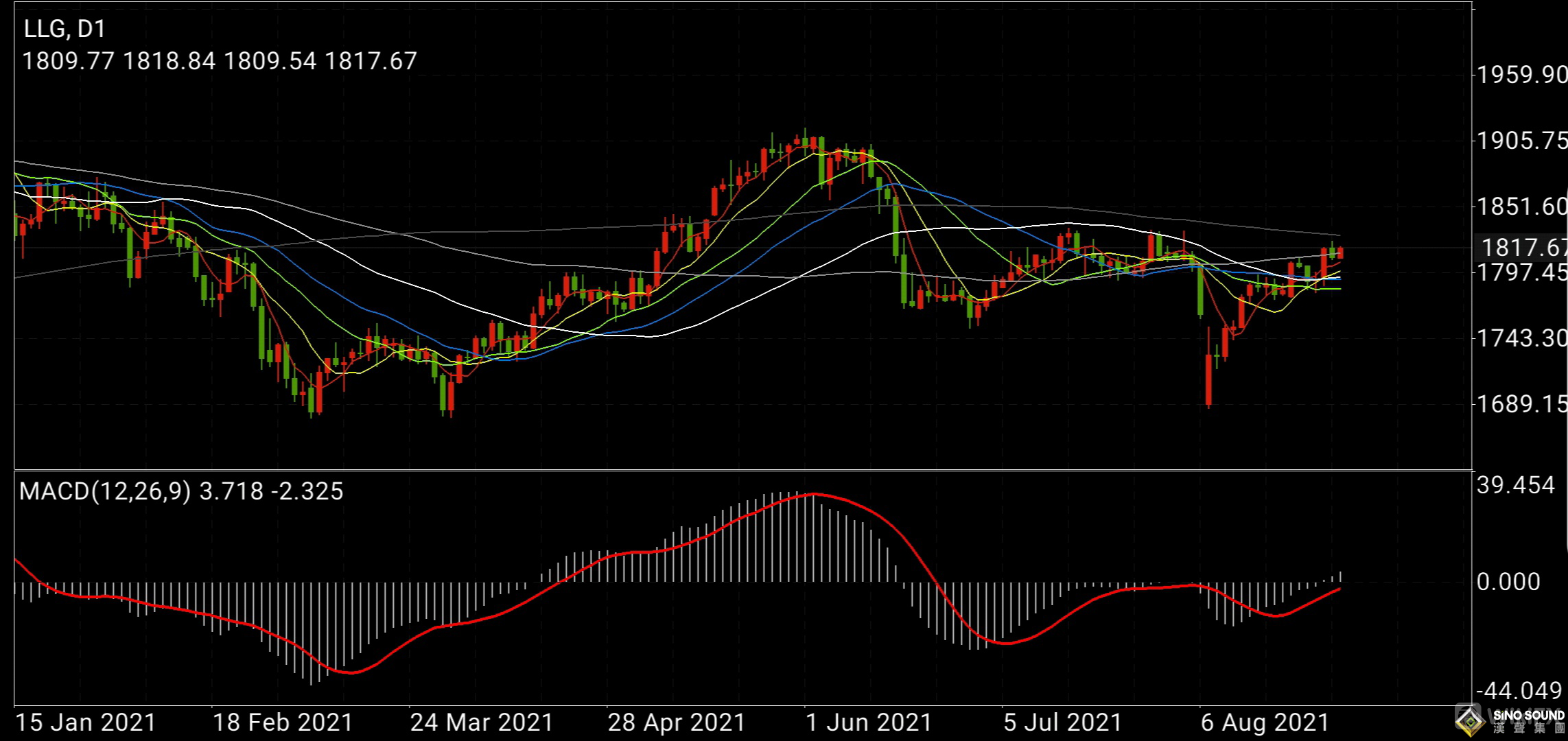Click the 1689.15 price axis label
Screen dimensions: 1568x741
(x=1521, y=403)
